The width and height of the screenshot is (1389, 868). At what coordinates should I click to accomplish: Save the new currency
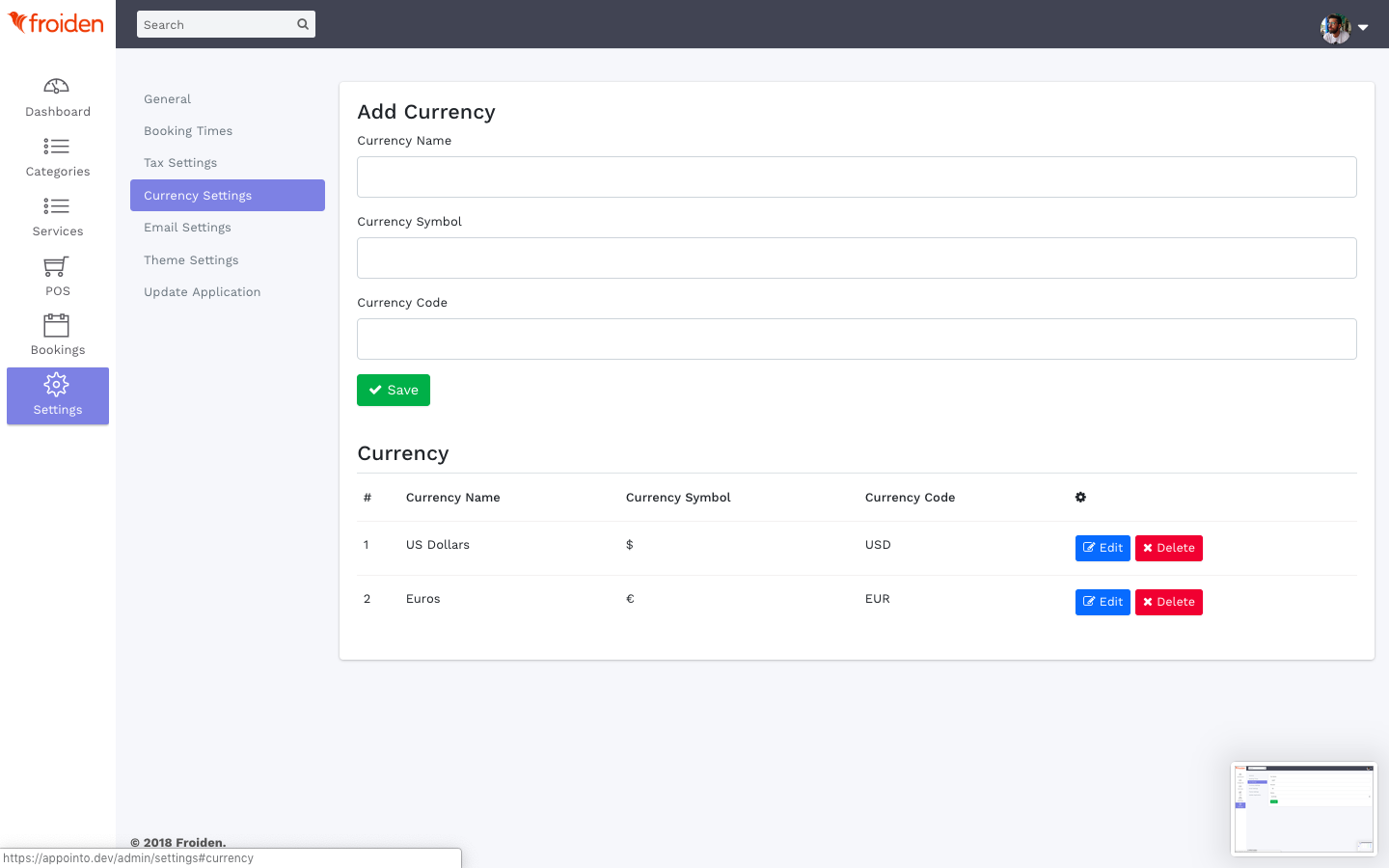(x=394, y=391)
